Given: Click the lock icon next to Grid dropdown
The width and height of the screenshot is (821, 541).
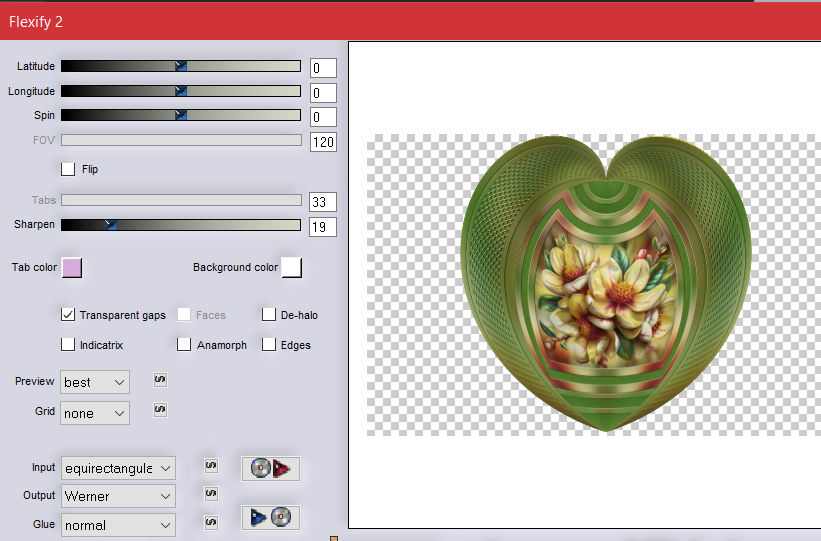Looking at the screenshot, I should [x=160, y=409].
